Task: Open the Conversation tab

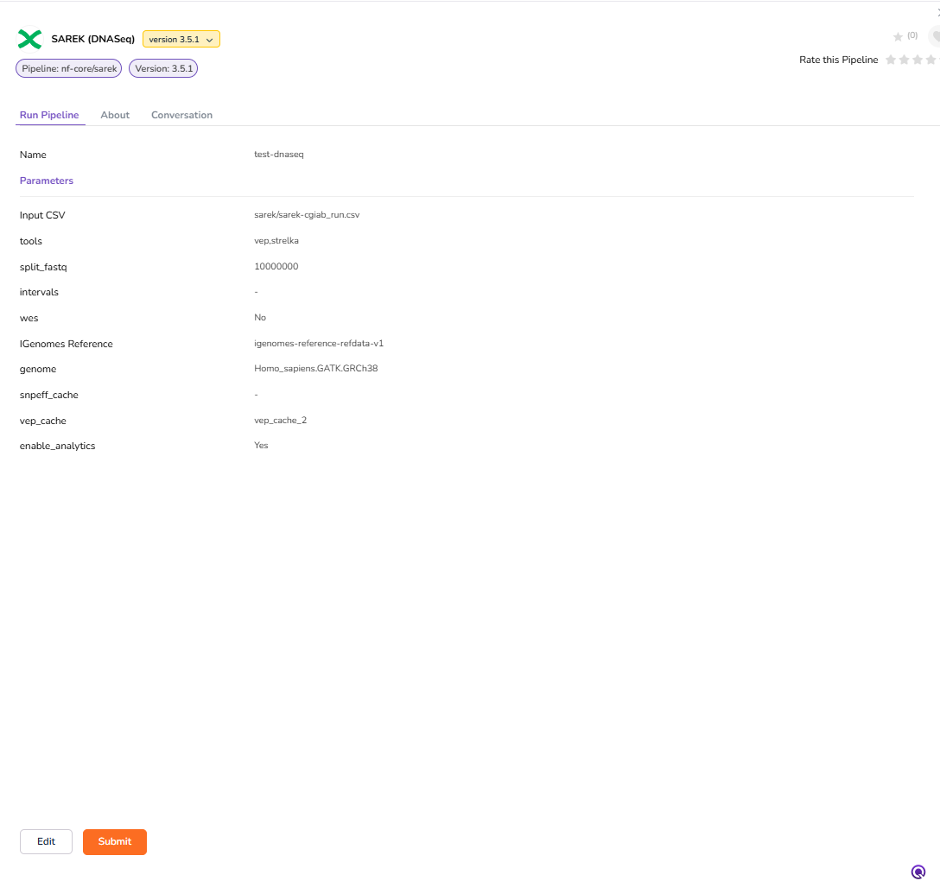Action: click(x=181, y=114)
